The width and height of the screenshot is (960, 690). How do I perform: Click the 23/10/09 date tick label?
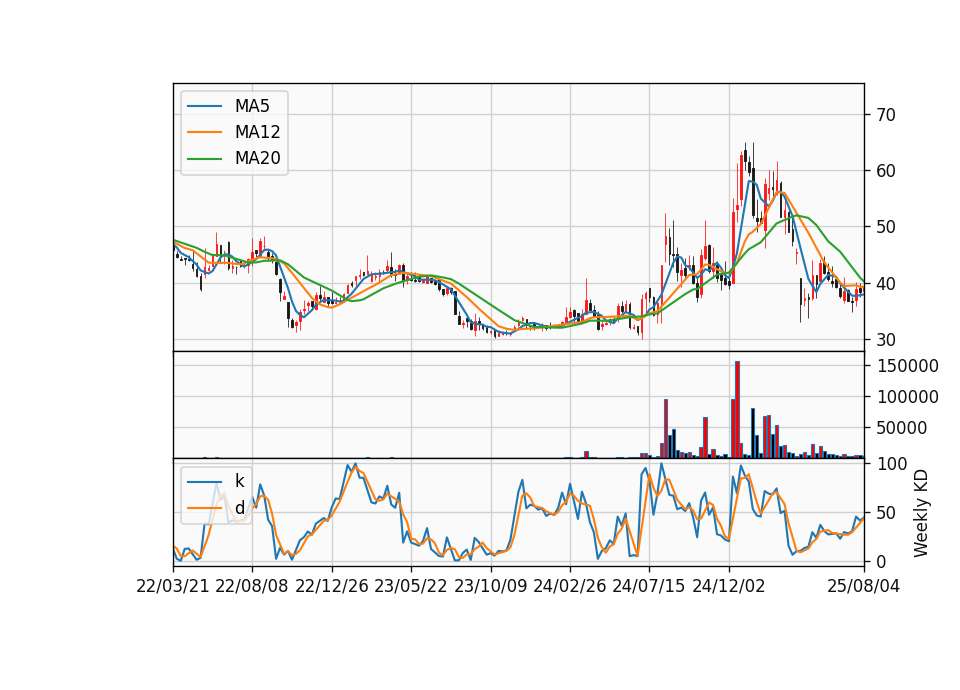pyautogui.click(x=490, y=586)
